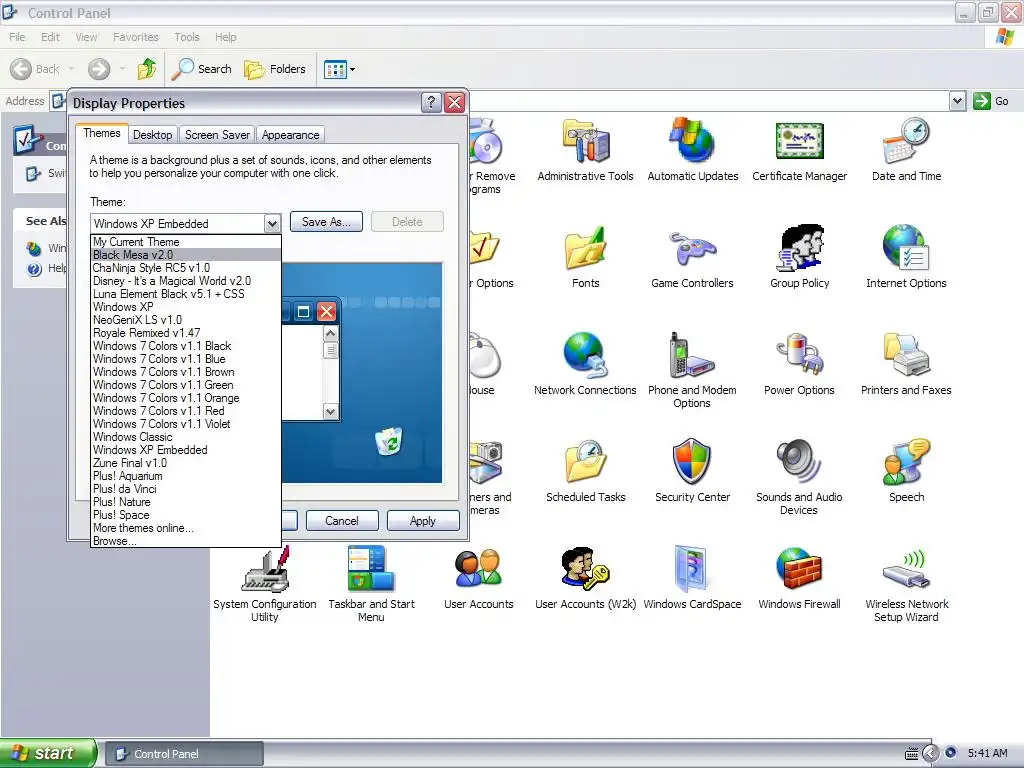Click the Apply button

click(422, 520)
